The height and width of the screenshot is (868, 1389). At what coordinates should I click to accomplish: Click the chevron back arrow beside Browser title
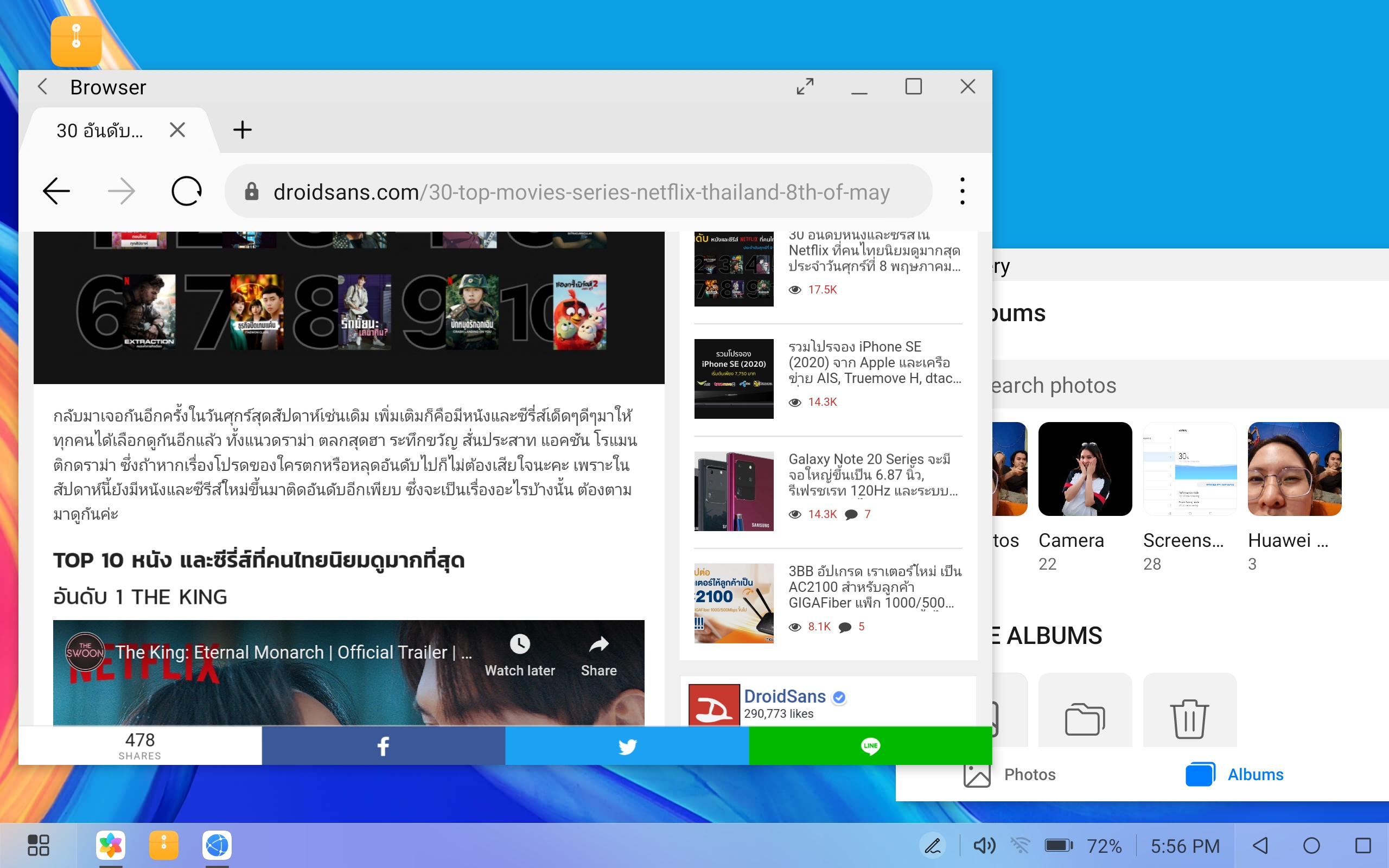click(x=42, y=87)
